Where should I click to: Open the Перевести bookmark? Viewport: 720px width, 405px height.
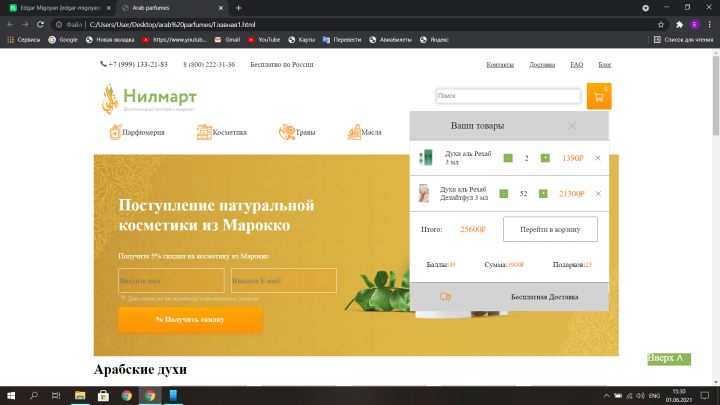tap(342, 40)
